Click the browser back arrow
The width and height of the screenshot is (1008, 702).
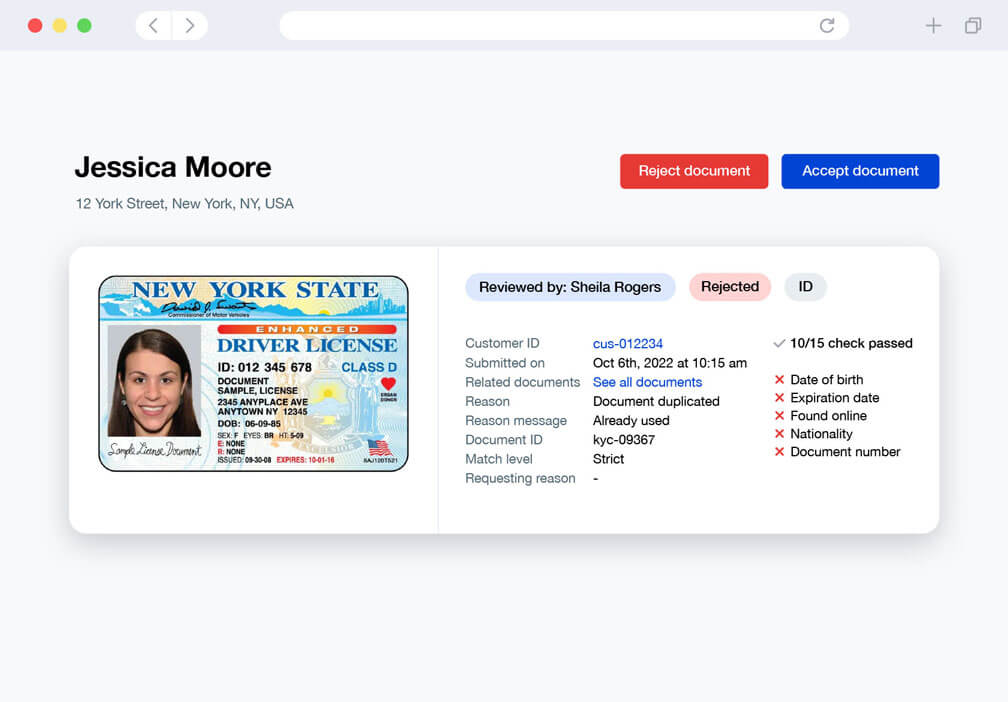coord(153,26)
